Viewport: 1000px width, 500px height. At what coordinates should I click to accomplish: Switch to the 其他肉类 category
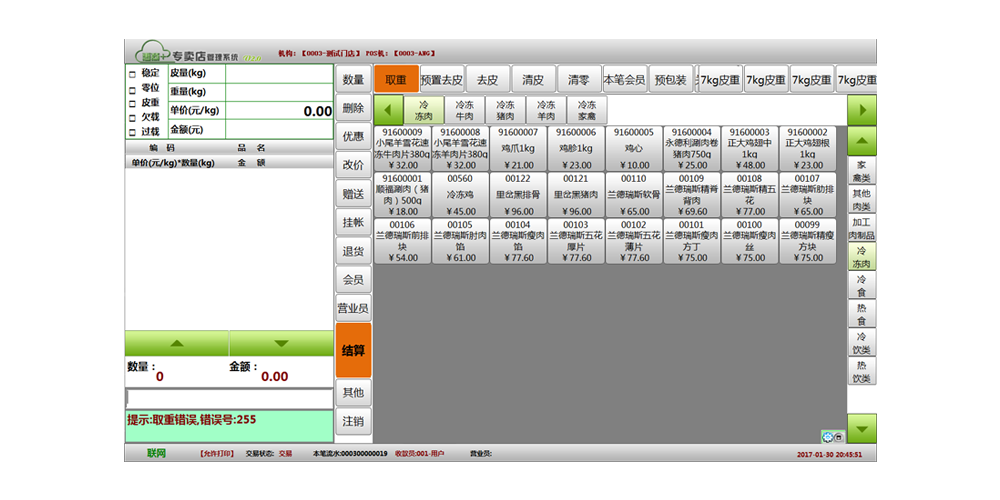[x=862, y=200]
